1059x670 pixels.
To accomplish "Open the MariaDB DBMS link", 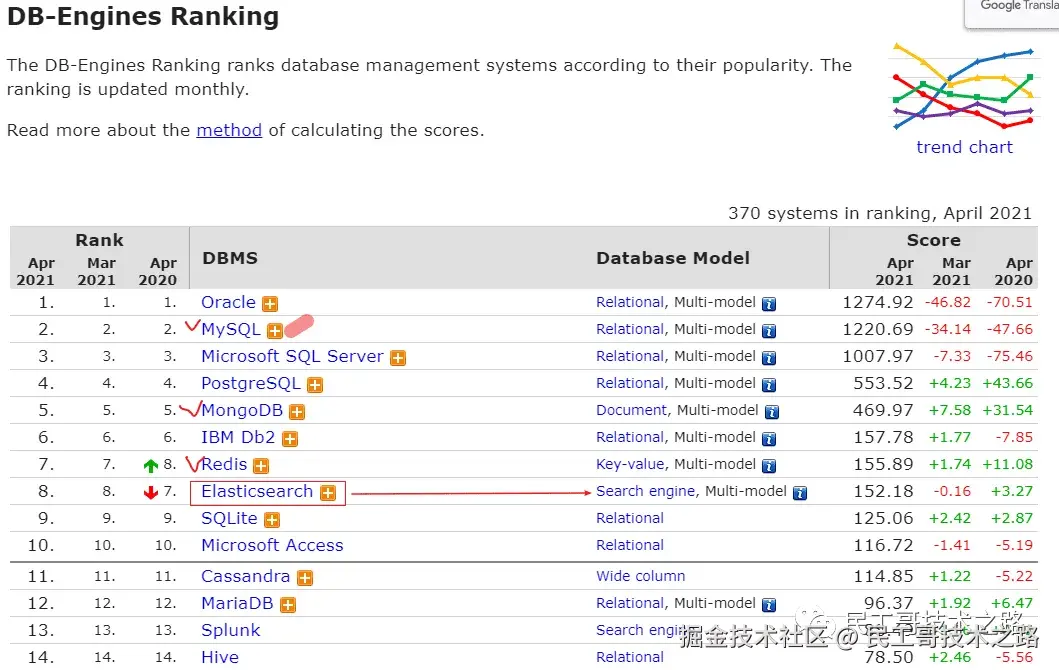I will coord(237,603).
